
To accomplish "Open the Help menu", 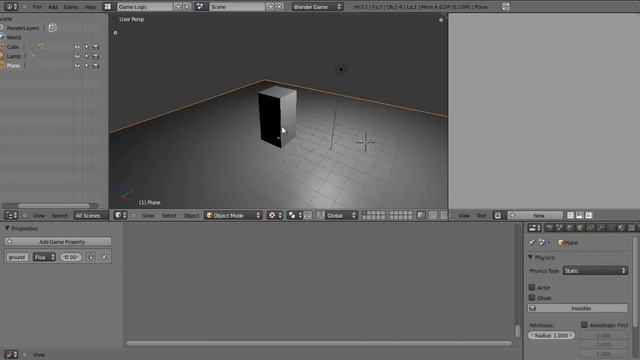I will [90, 7].
